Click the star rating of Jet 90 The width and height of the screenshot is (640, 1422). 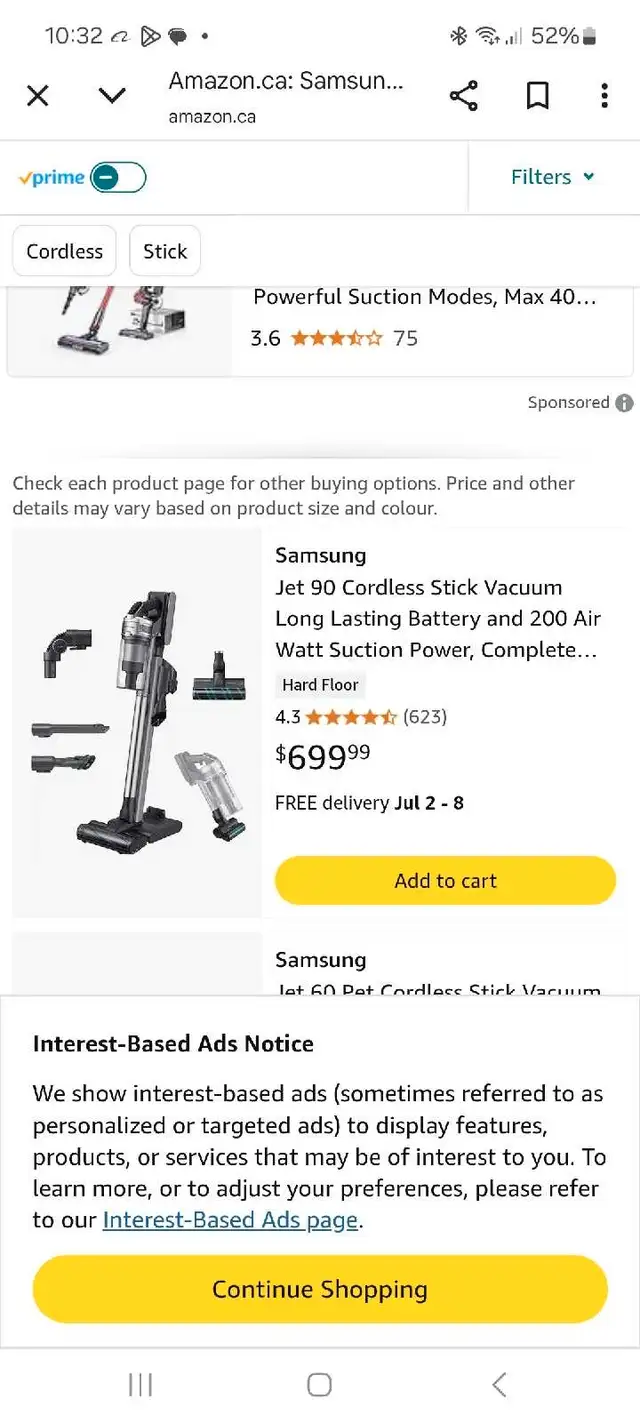[x=351, y=717]
